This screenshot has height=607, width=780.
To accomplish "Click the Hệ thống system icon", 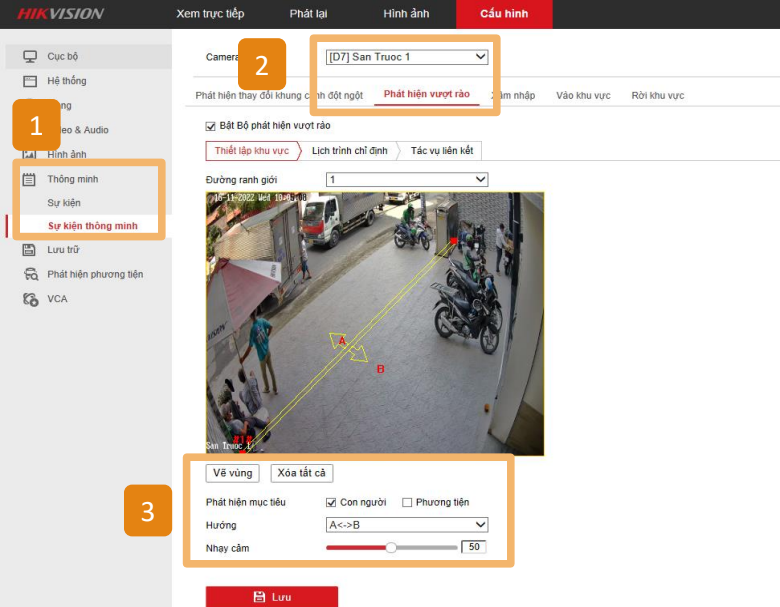I will pos(30,81).
